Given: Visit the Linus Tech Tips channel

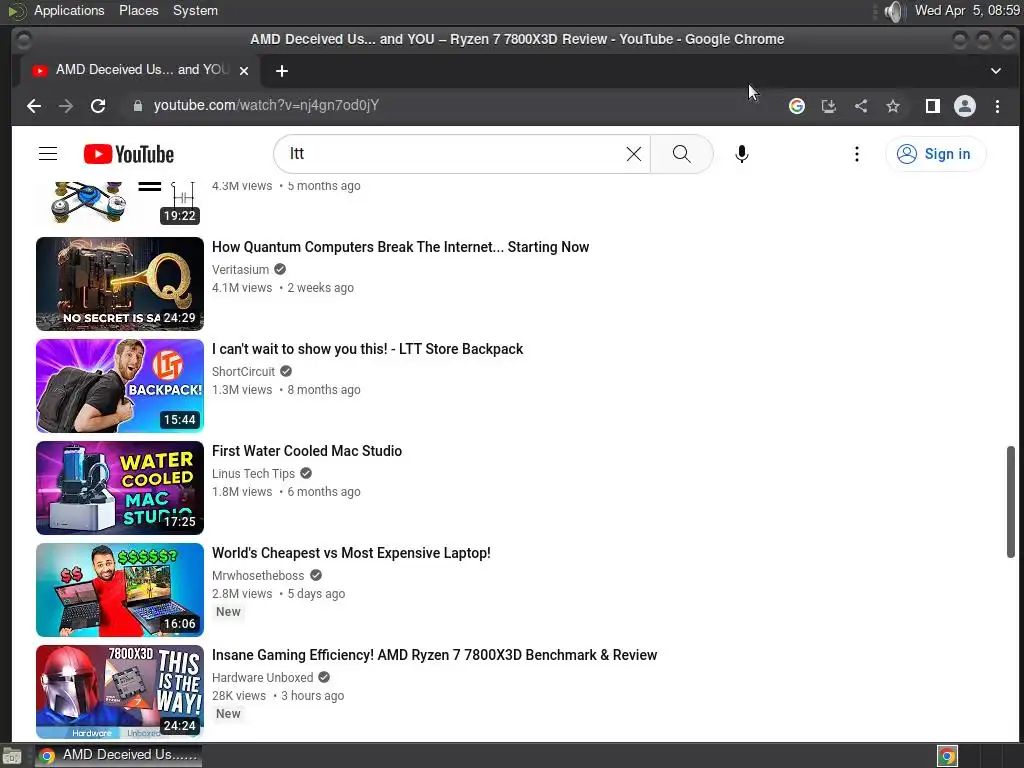Looking at the screenshot, I should click(253, 473).
